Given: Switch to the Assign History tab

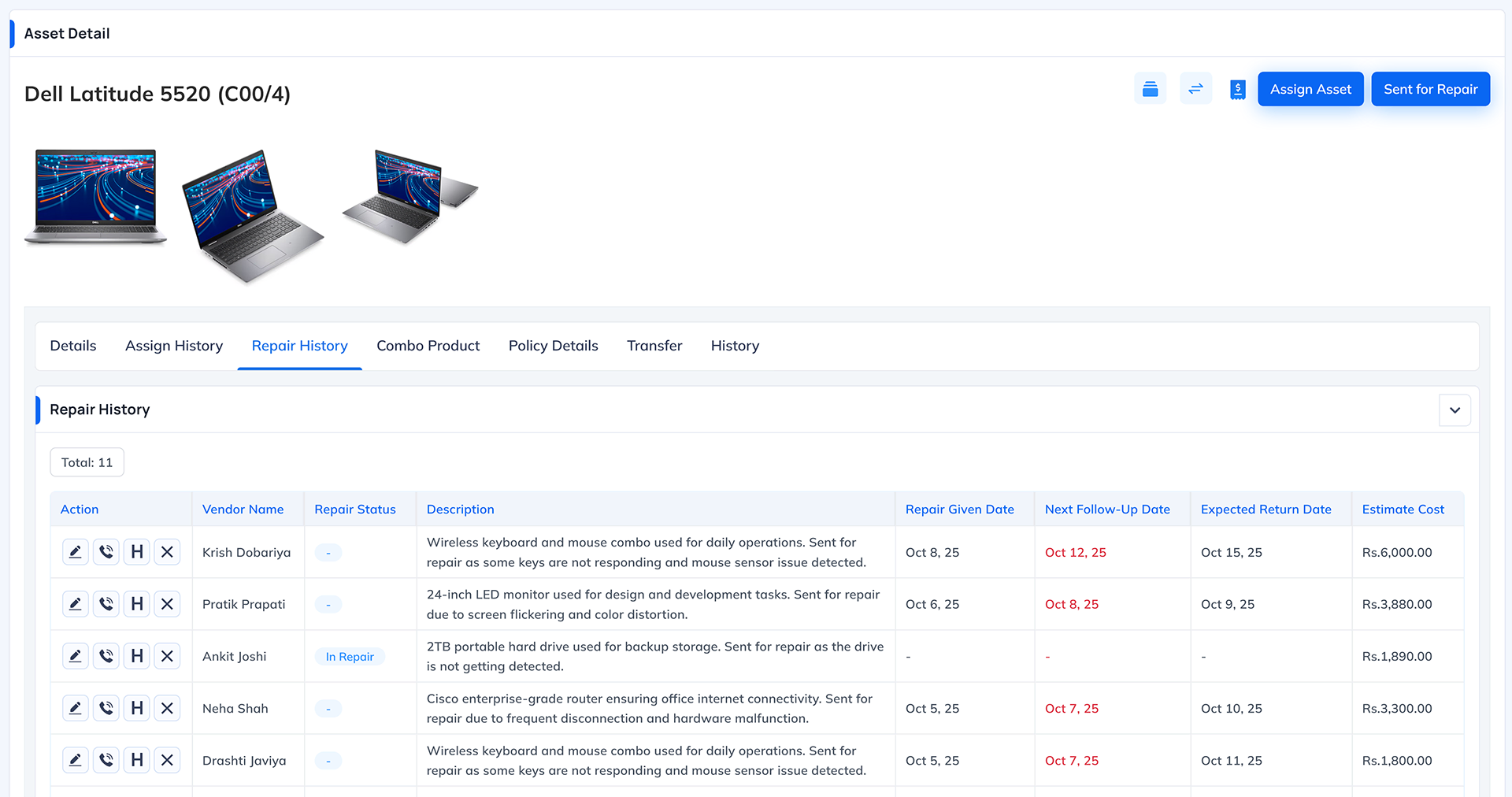Looking at the screenshot, I should 174,346.
